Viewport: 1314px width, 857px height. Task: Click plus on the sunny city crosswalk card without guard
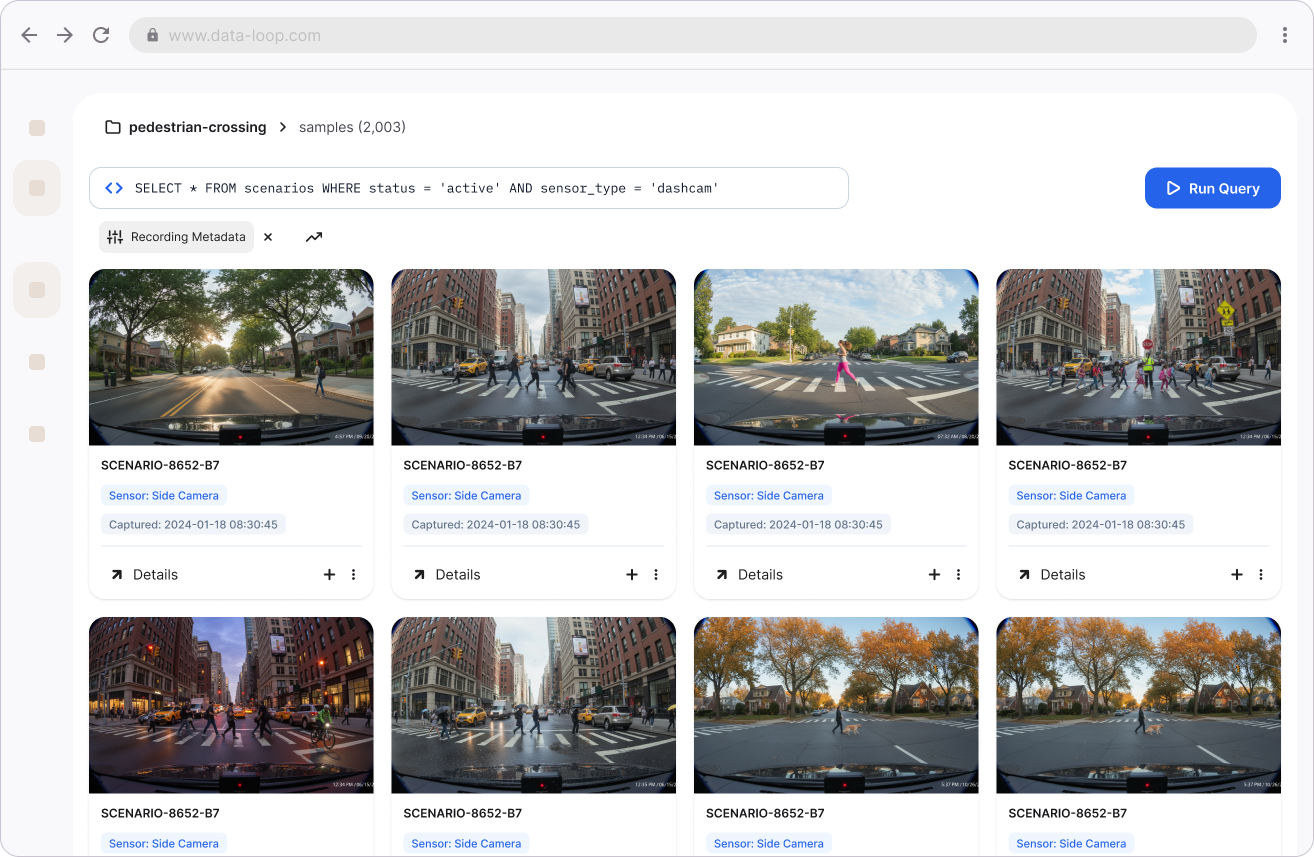coord(632,575)
